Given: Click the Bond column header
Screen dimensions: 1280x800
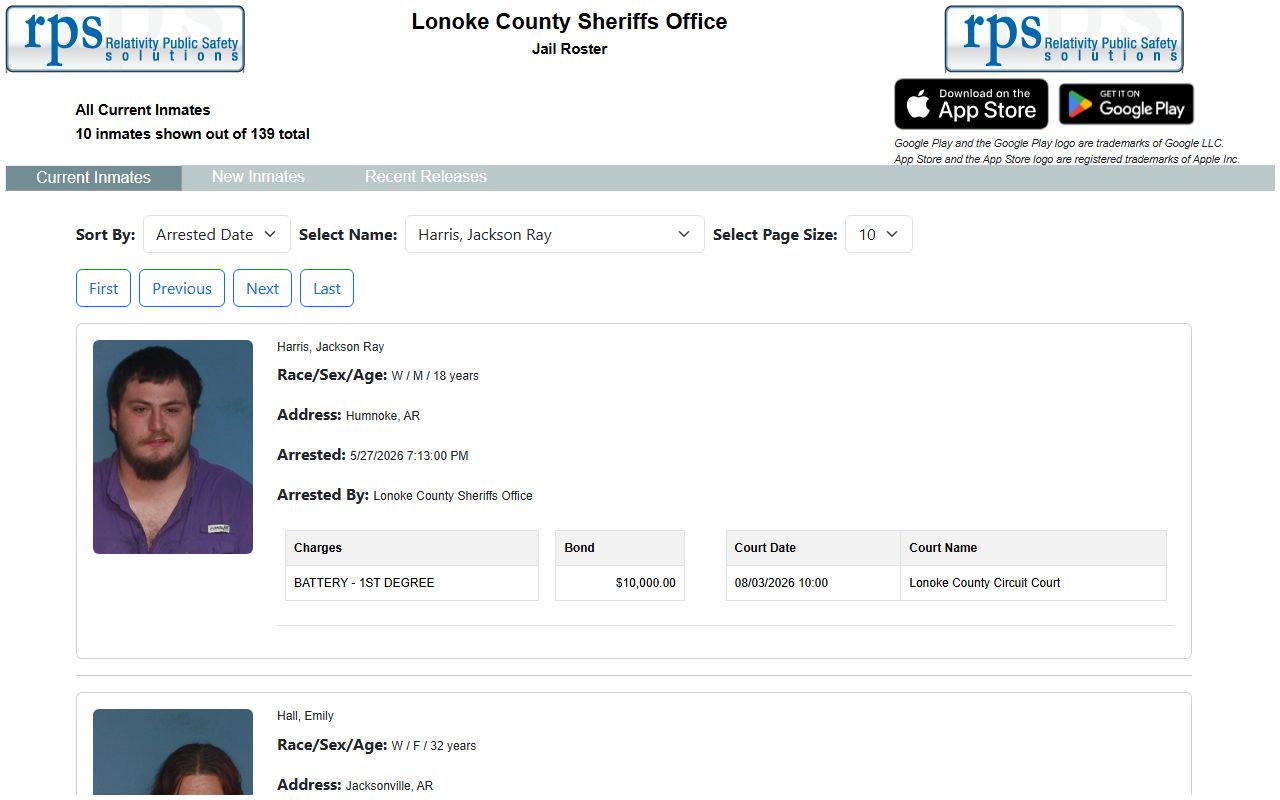Looking at the screenshot, I should 620,548.
